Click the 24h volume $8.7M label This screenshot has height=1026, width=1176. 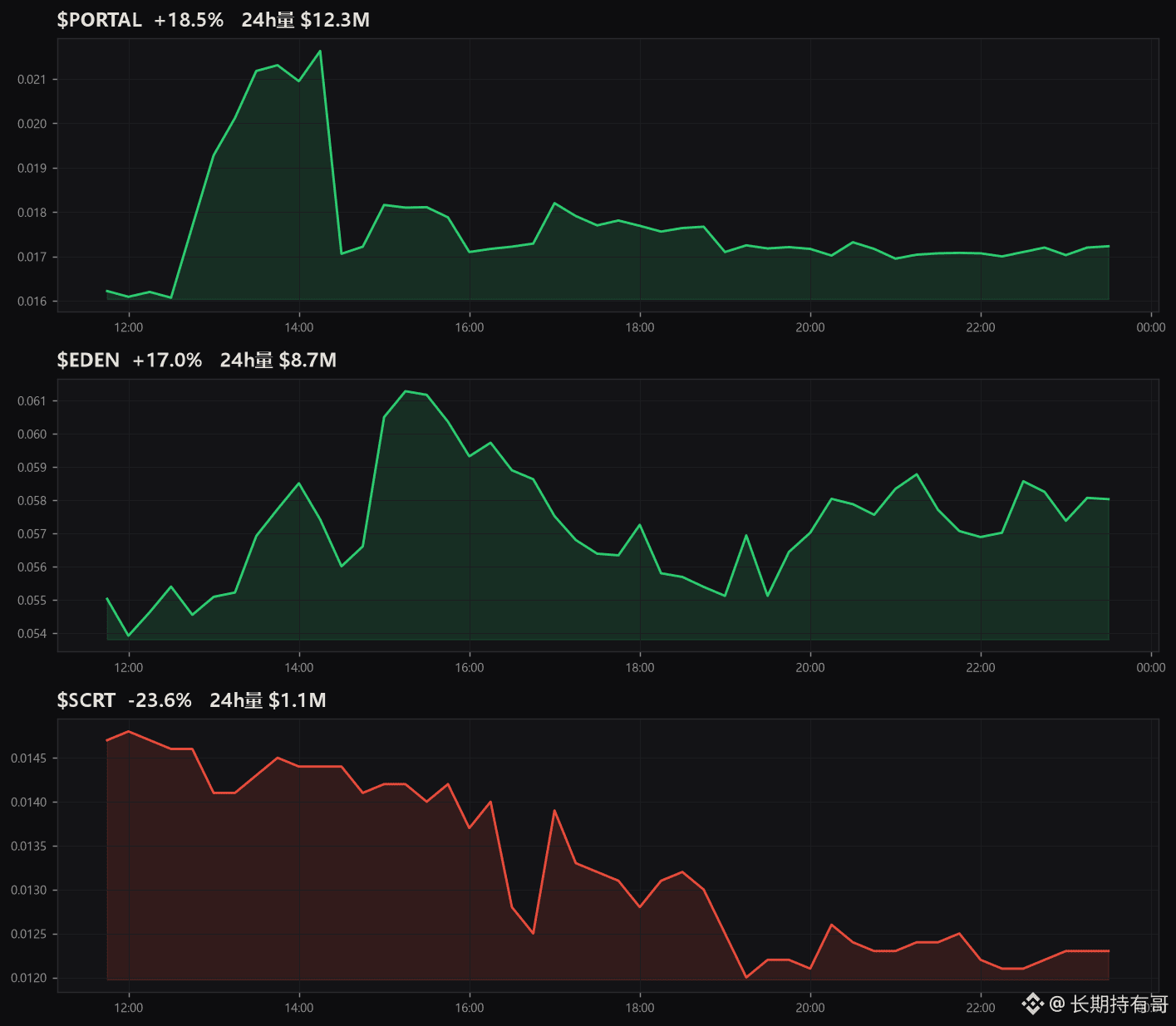pyautogui.click(x=278, y=360)
